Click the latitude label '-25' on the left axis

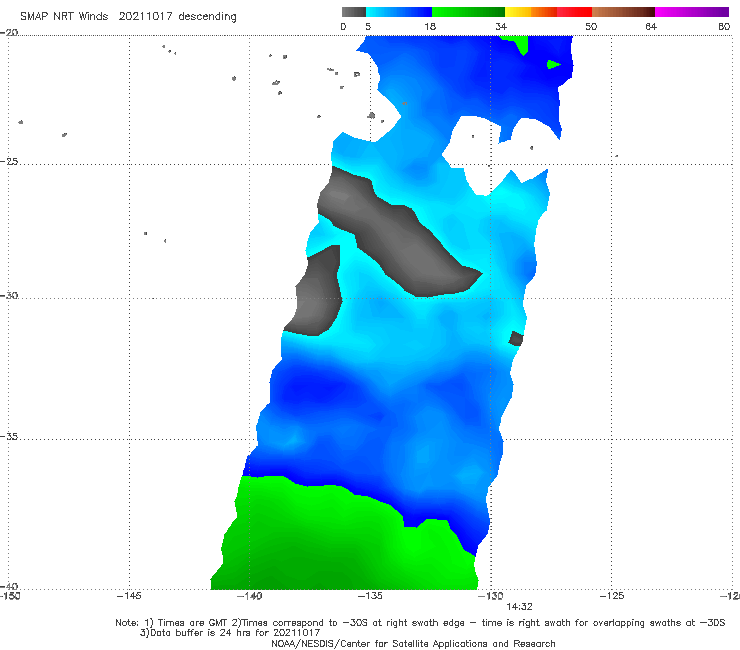9,161
